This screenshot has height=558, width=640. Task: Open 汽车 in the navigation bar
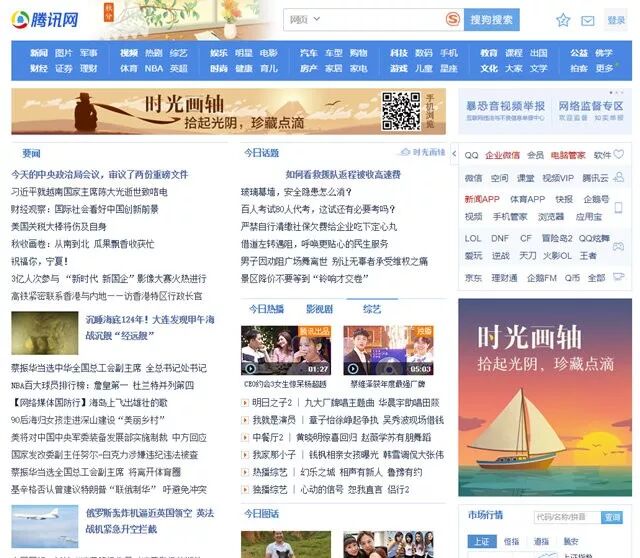tap(309, 53)
